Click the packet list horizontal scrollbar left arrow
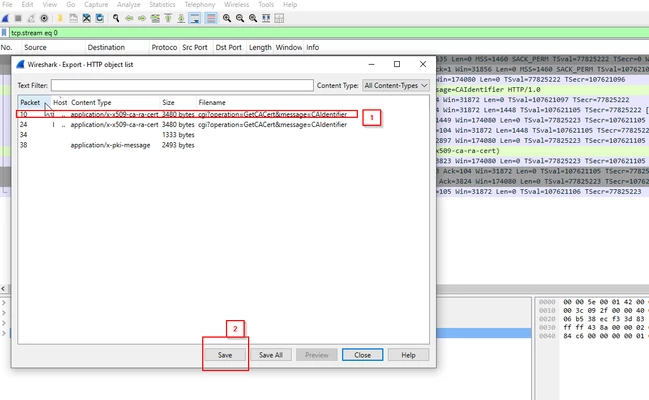 pos(3,289)
